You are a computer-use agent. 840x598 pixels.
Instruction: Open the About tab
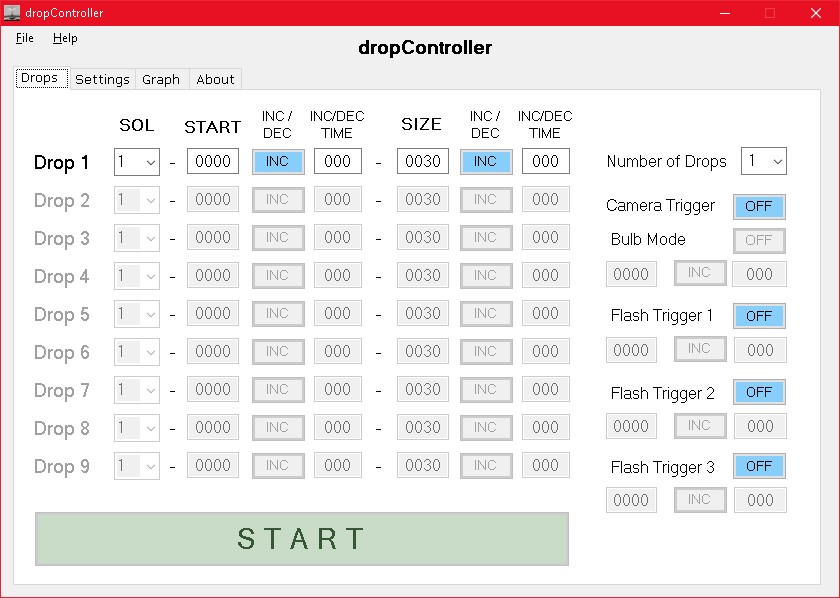pyautogui.click(x=215, y=79)
